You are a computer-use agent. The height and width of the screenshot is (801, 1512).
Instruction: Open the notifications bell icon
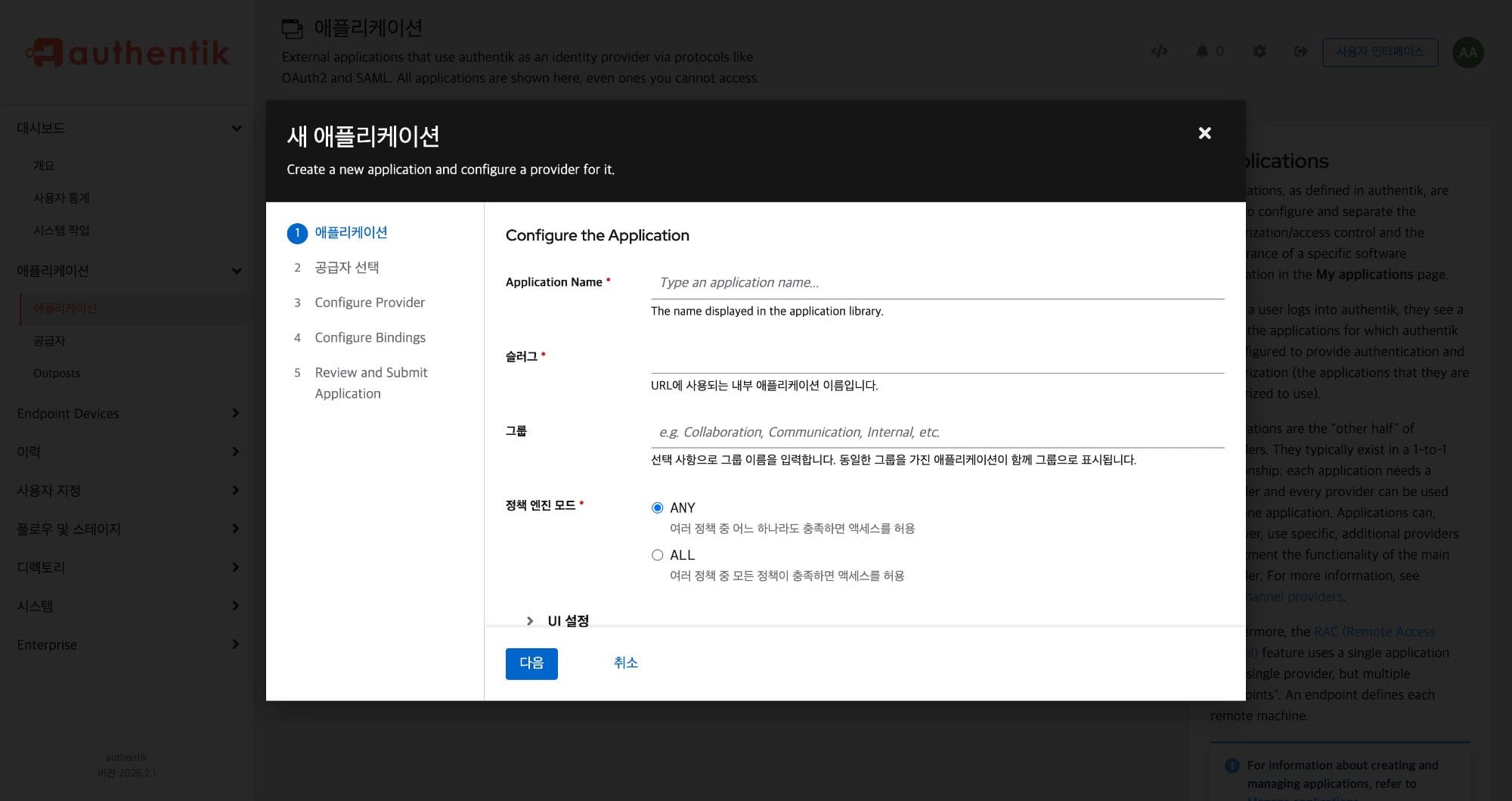pos(1202,51)
